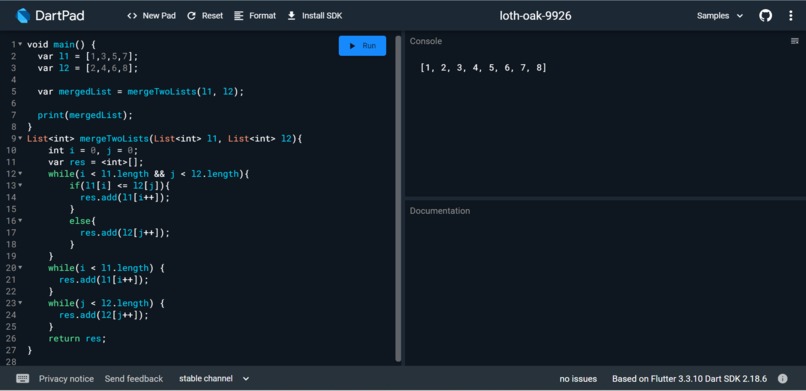Image resolution: width=806 pixels, height=391 pixels.
Task: Click line number 5 in the gutter
Action: [x=13, y=92]
